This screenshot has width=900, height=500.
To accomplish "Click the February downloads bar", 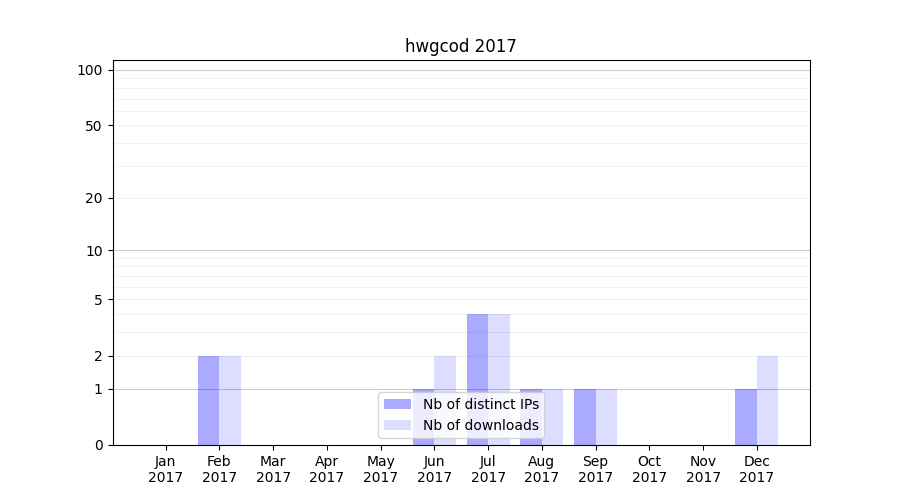I will (x=230, y=400).
